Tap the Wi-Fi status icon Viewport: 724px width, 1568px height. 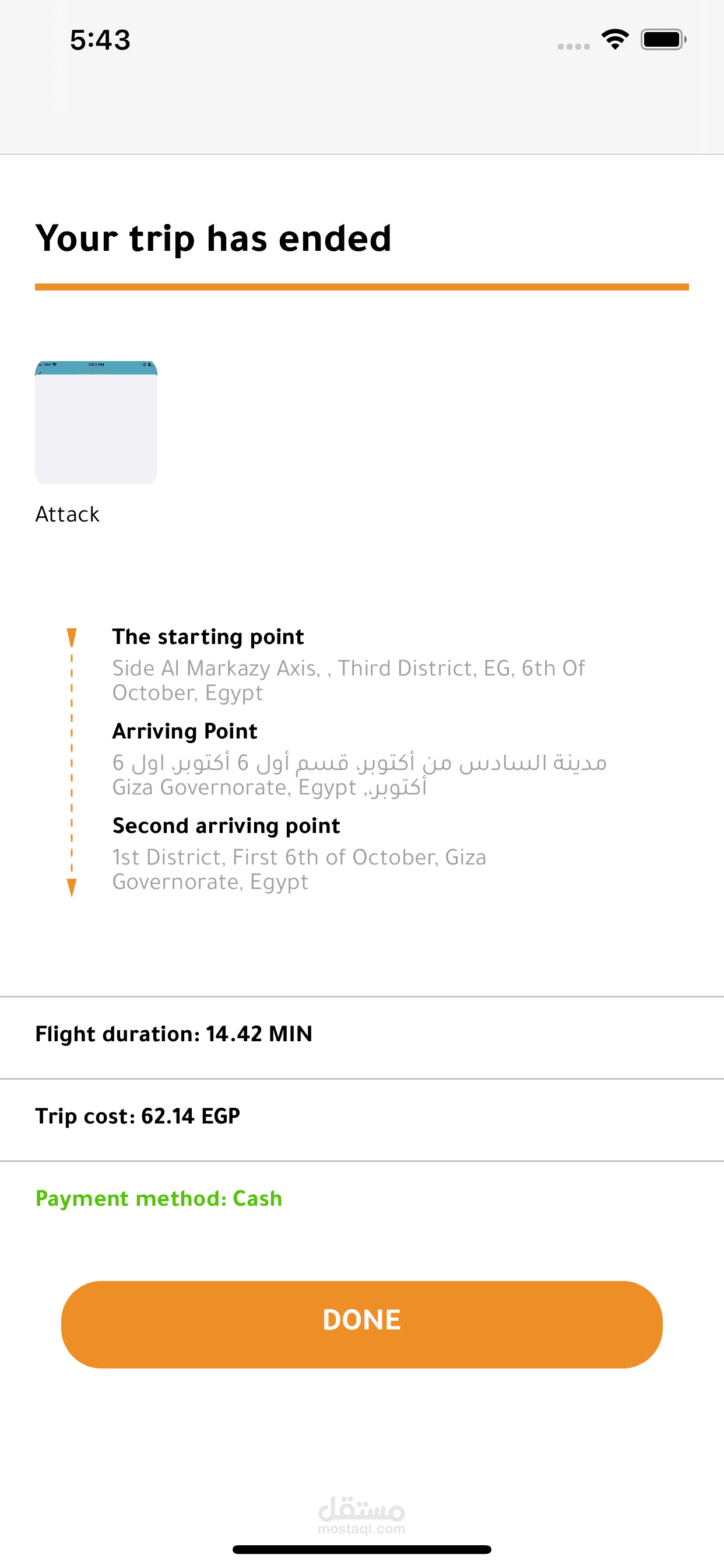tap(614, 40)
